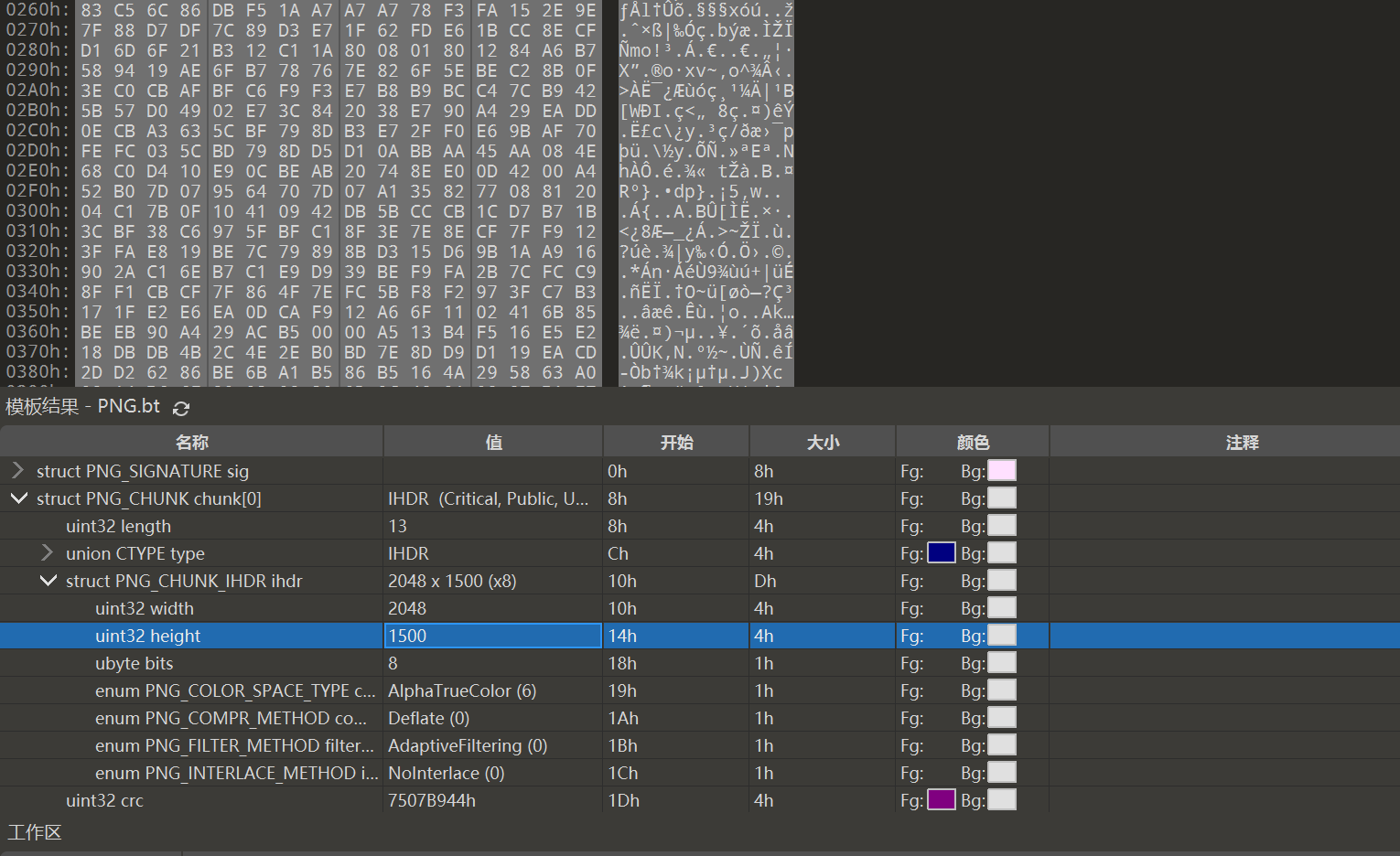Refresh the PNG.bt template results

181,408
